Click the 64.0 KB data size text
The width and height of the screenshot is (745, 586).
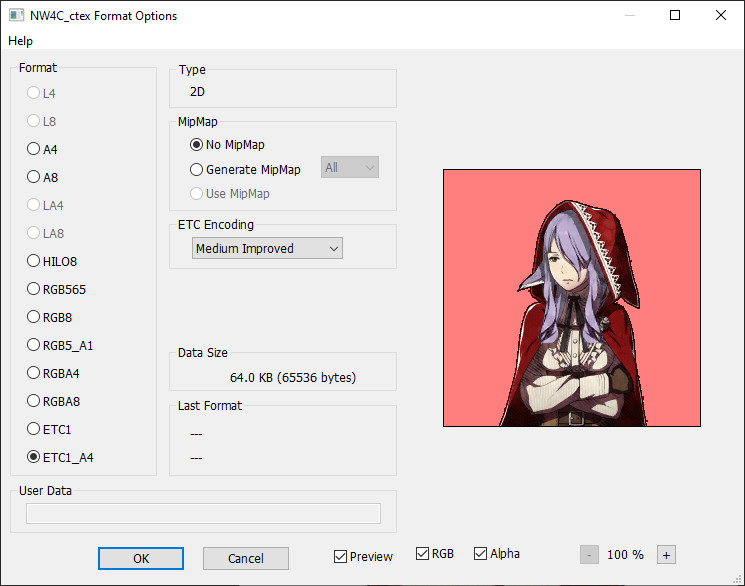click(x=293, y=378)
